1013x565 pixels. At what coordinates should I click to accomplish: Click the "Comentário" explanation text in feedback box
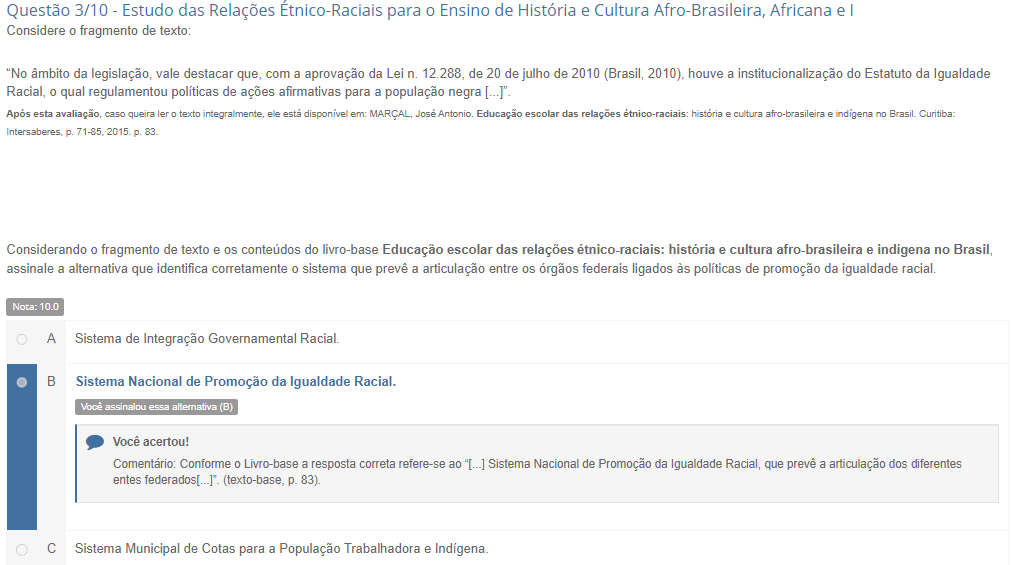538,472
